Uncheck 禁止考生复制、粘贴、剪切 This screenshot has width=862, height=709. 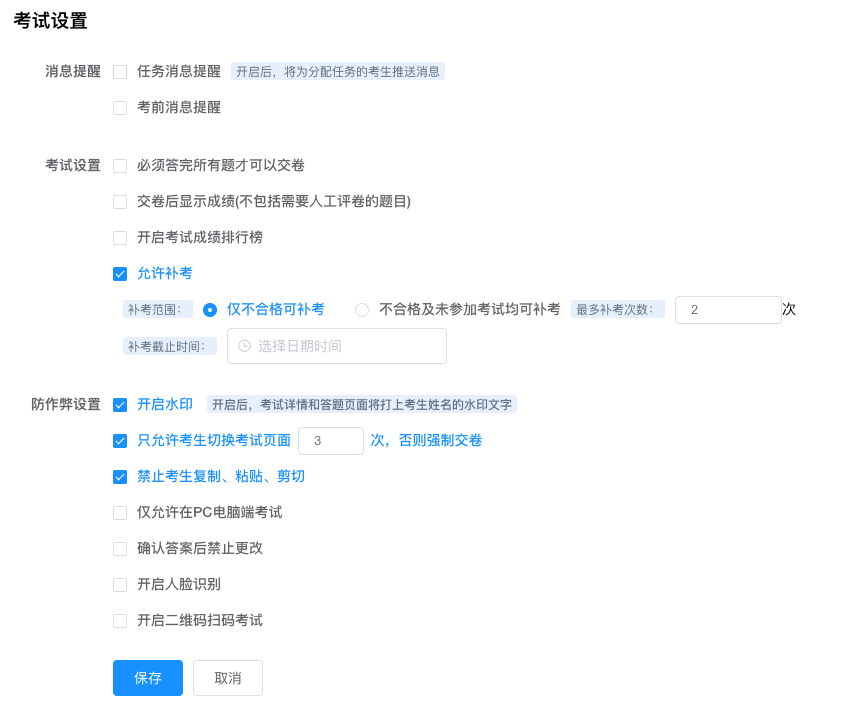click(120, 477)
